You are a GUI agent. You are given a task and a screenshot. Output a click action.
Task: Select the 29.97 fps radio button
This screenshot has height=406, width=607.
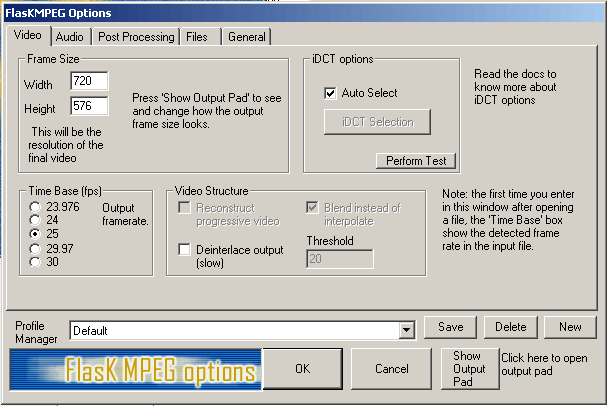point(35,248)
